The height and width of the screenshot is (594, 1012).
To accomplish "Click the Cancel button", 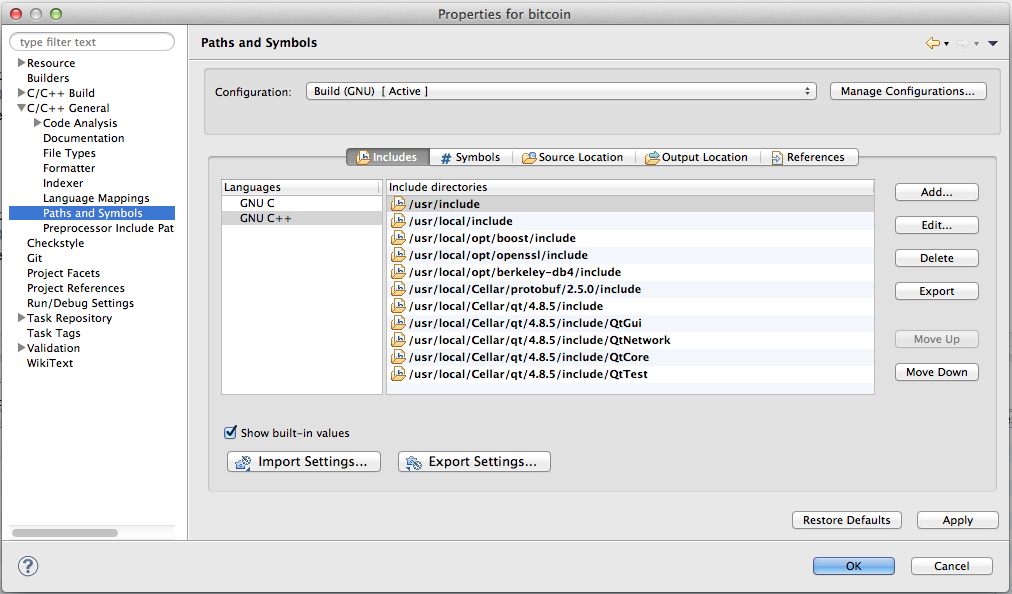I will coord(951,566).
